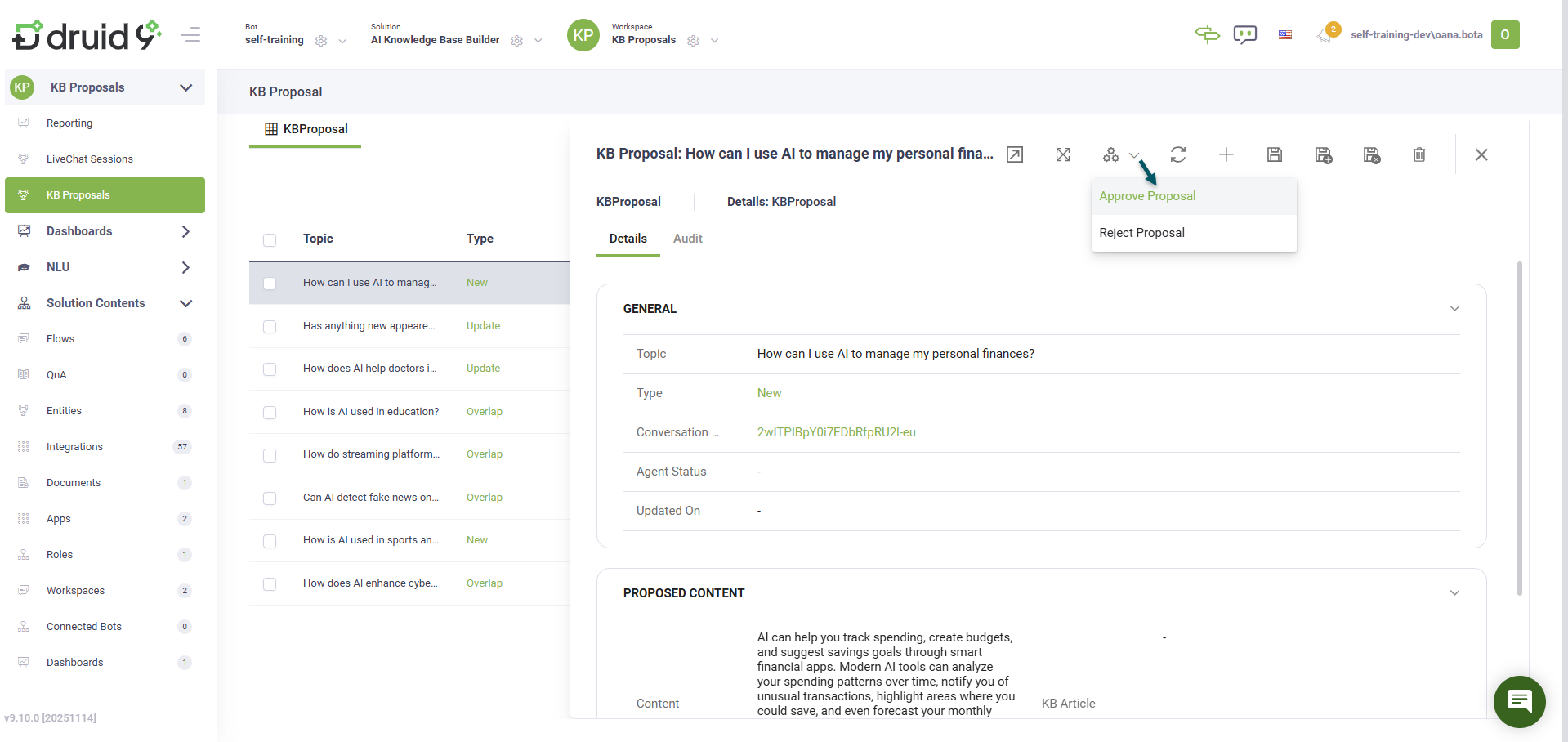
Task: Click the save and new icon
Action: (x=1323, y=154)
